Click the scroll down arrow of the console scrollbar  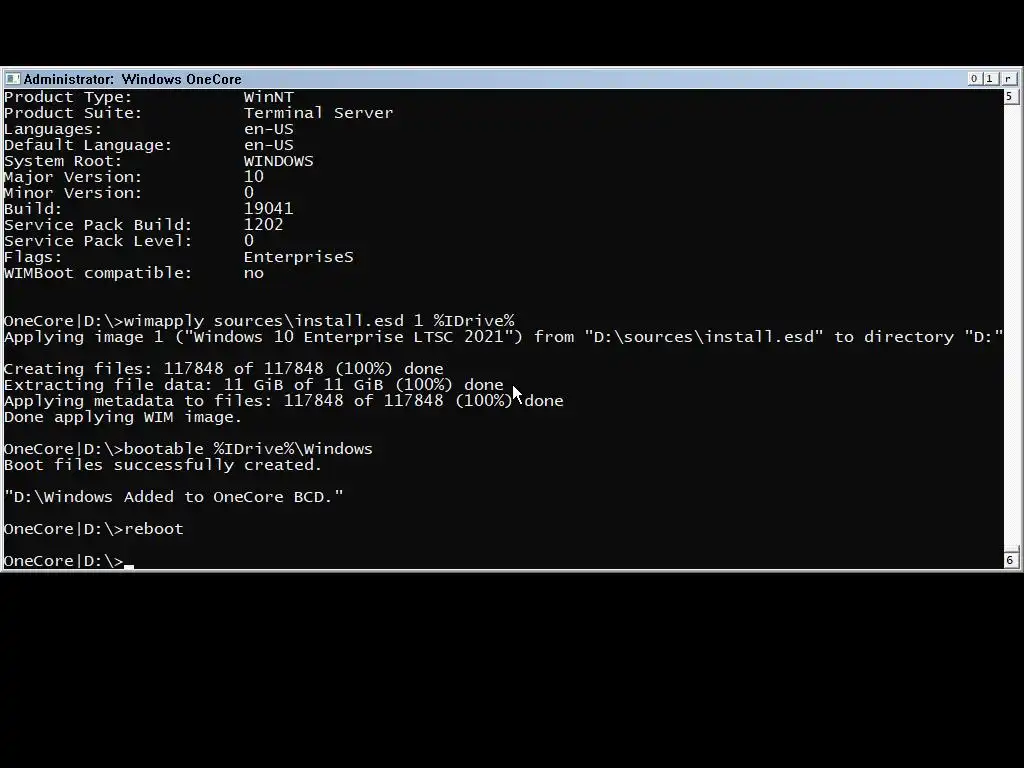click(1010, 560)
